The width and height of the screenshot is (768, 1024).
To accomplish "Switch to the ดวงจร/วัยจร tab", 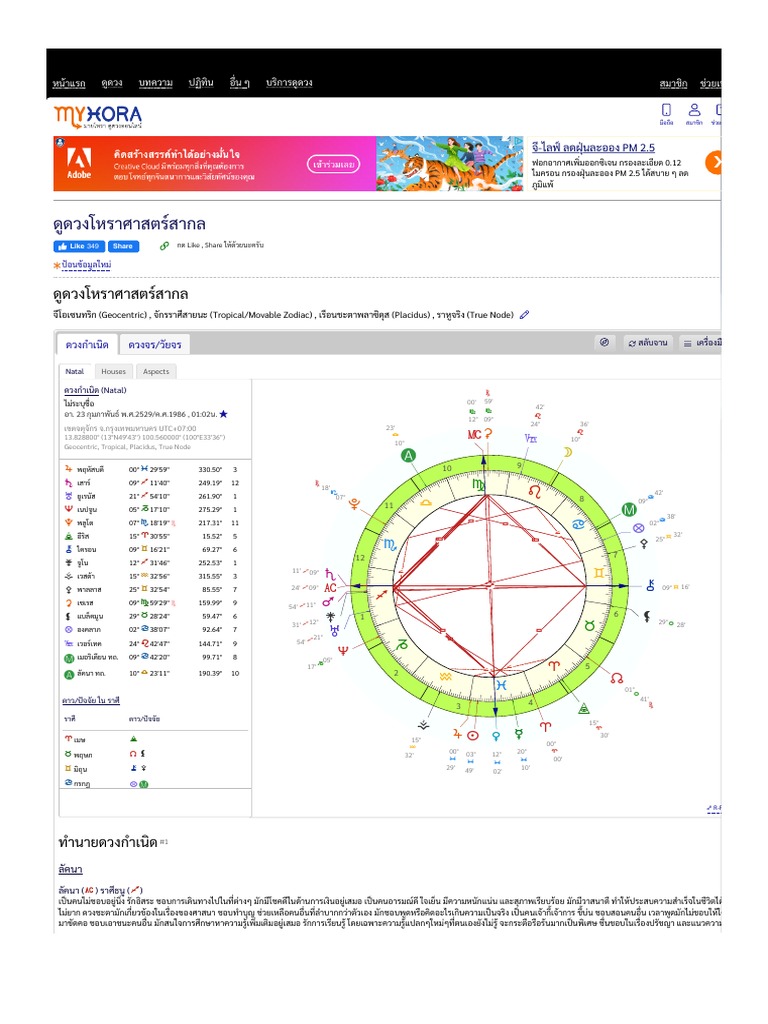I will (155, 344).
